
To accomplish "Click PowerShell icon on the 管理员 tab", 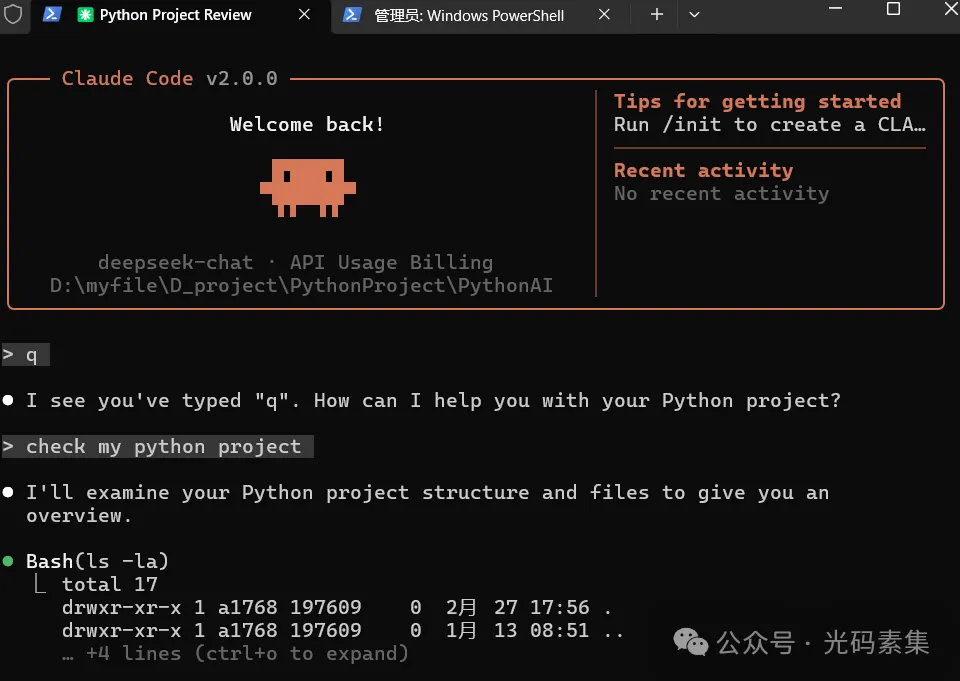I will pos(352,15).
